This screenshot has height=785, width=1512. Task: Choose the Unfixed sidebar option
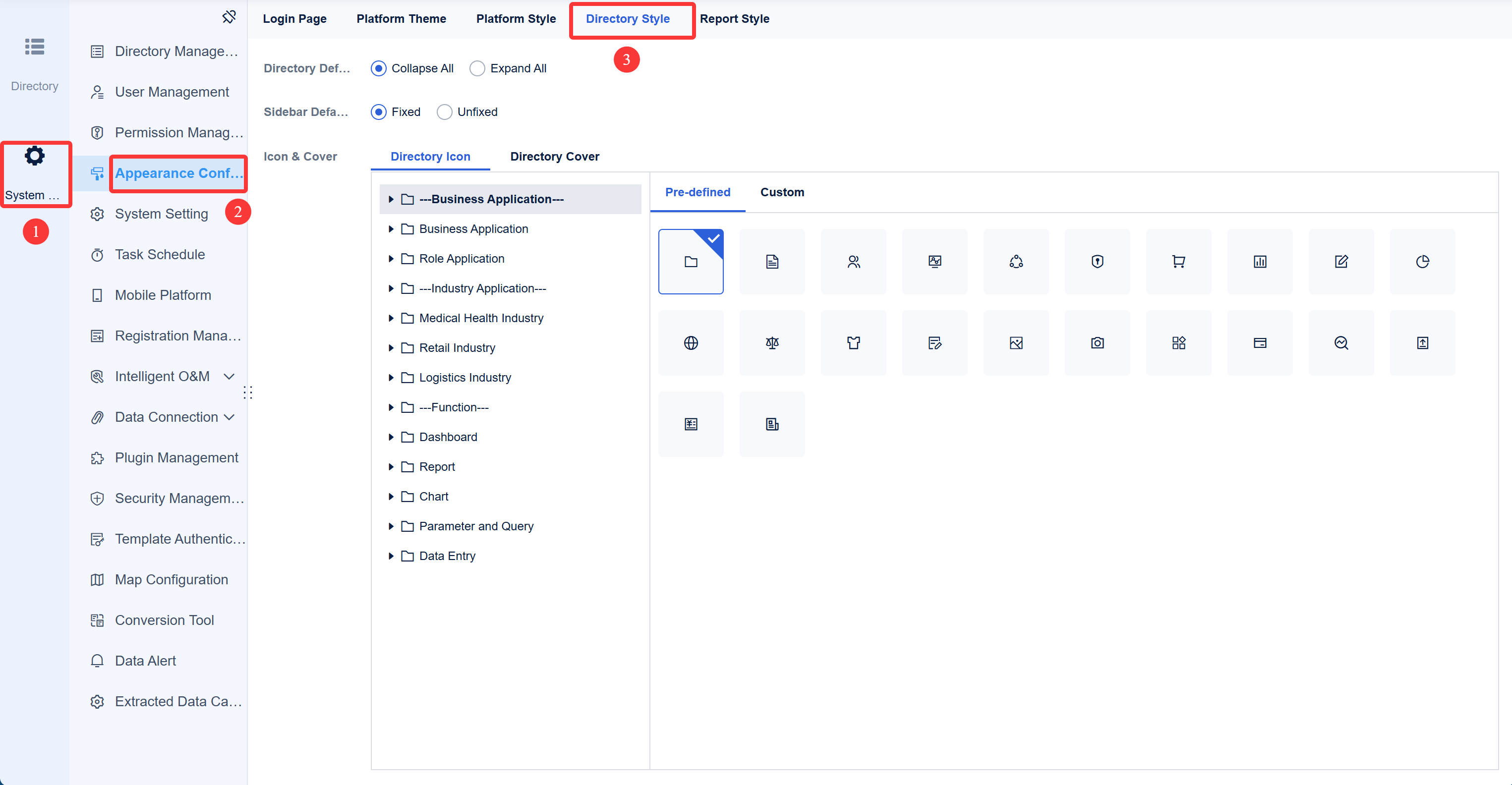(x=444, y=112)
